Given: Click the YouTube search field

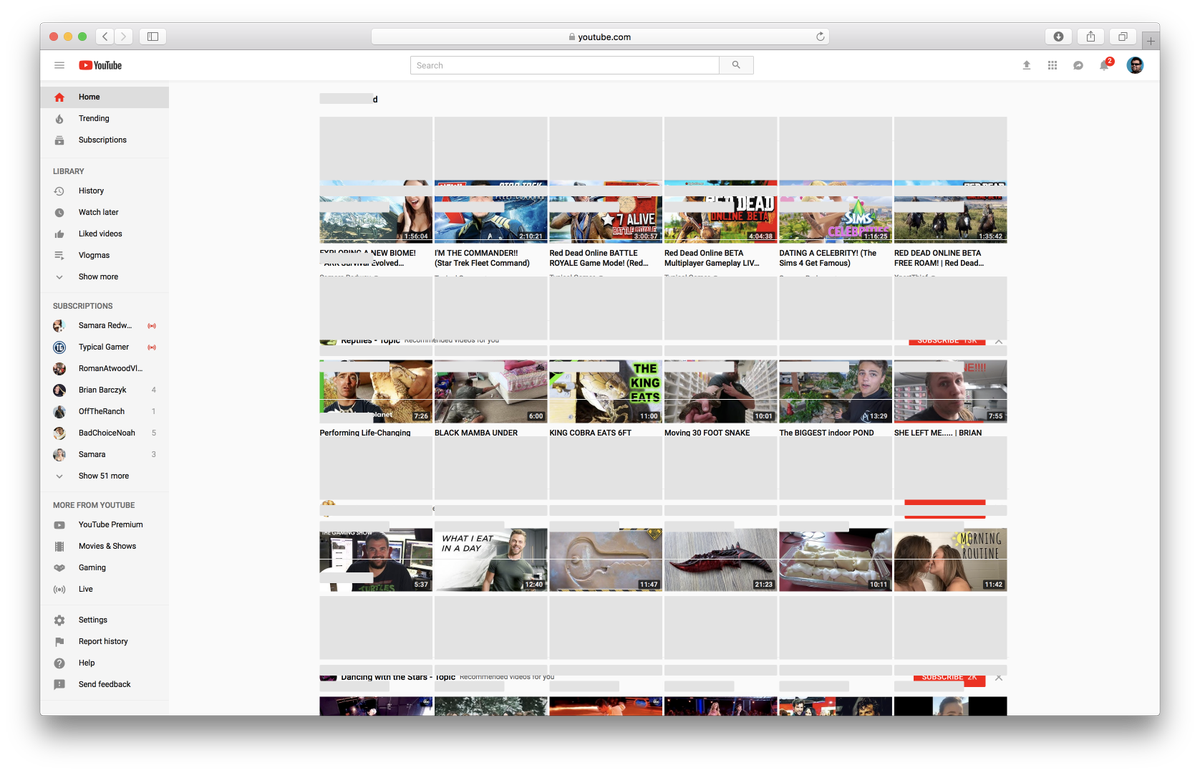Looking at the screenshot, I should tap(565, 65).
